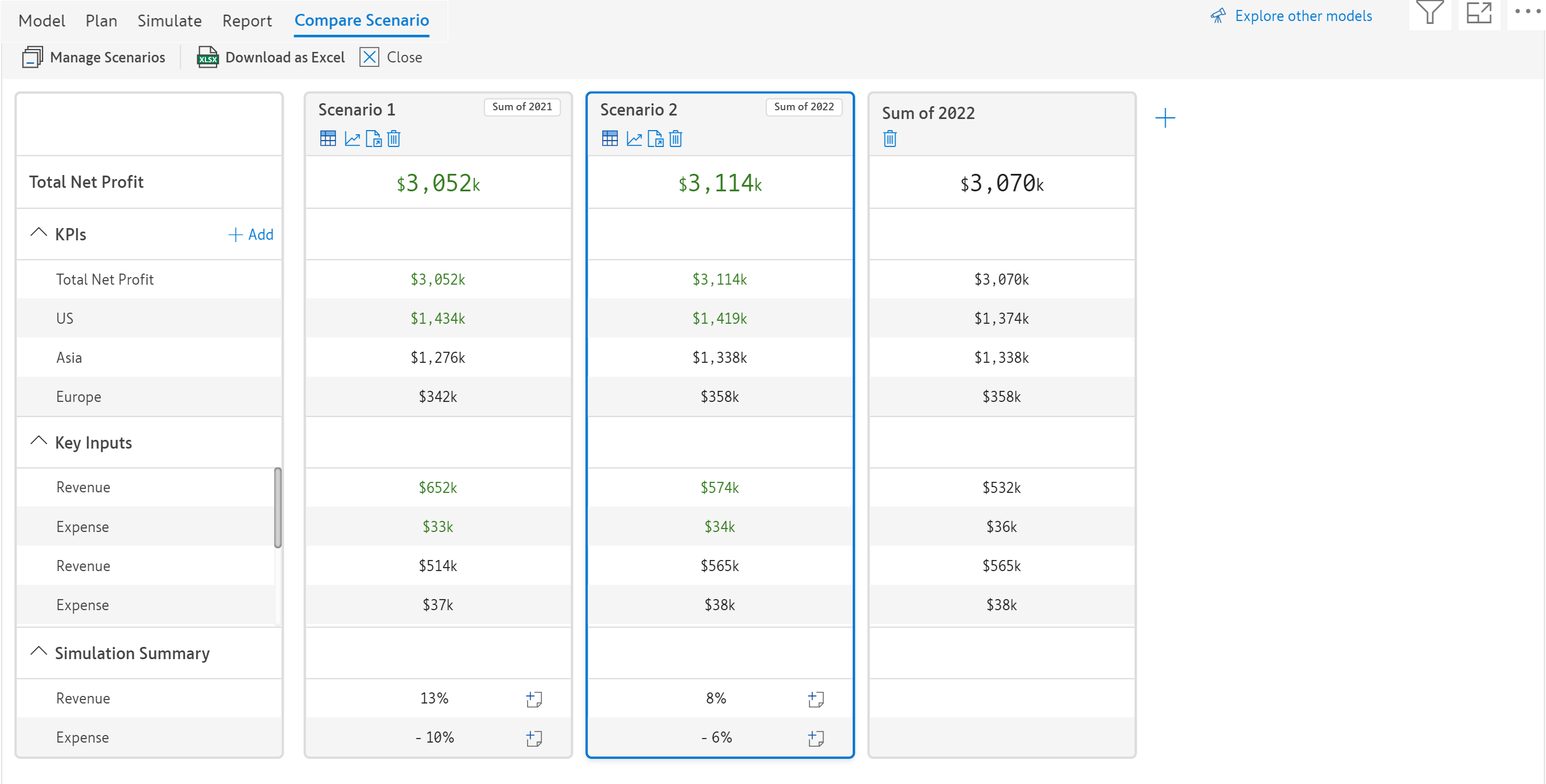This screenshot has width=1546, height=784.
Task: Click Scenario 1 line chart icon
Action: pos(353,139)
